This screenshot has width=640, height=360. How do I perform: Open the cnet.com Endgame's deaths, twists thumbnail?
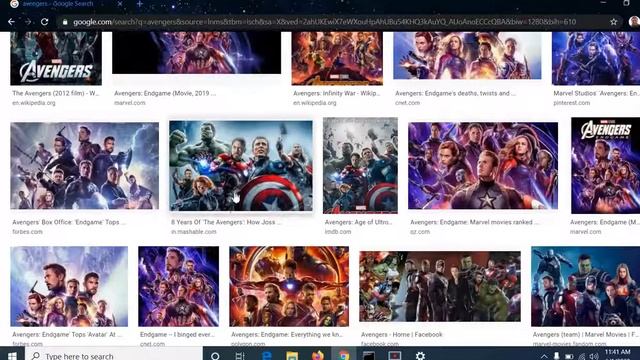point(467,56)
